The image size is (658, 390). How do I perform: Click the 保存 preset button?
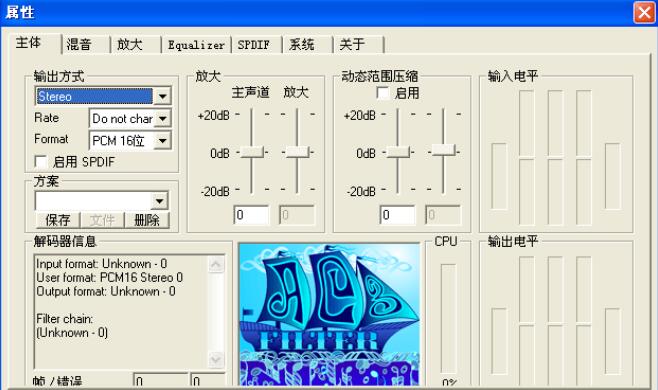[58, 220]
